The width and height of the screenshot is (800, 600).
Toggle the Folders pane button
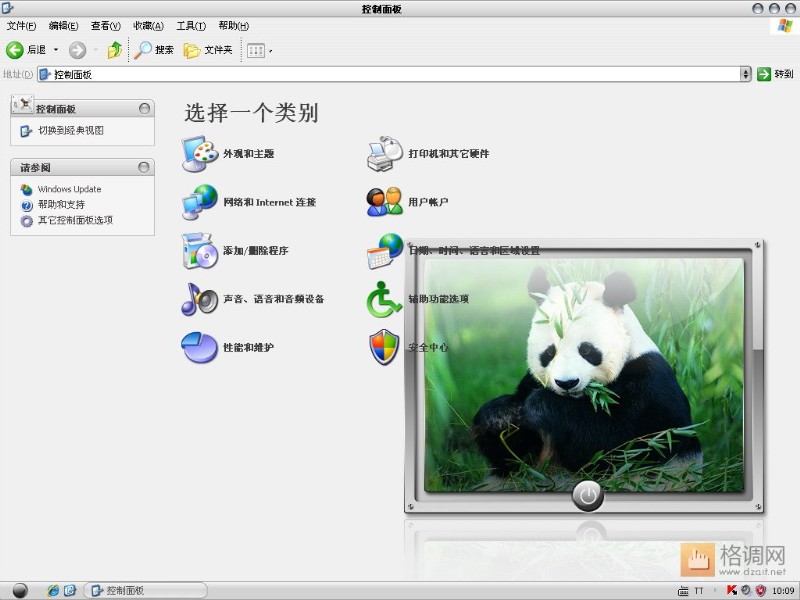point(208,50)
